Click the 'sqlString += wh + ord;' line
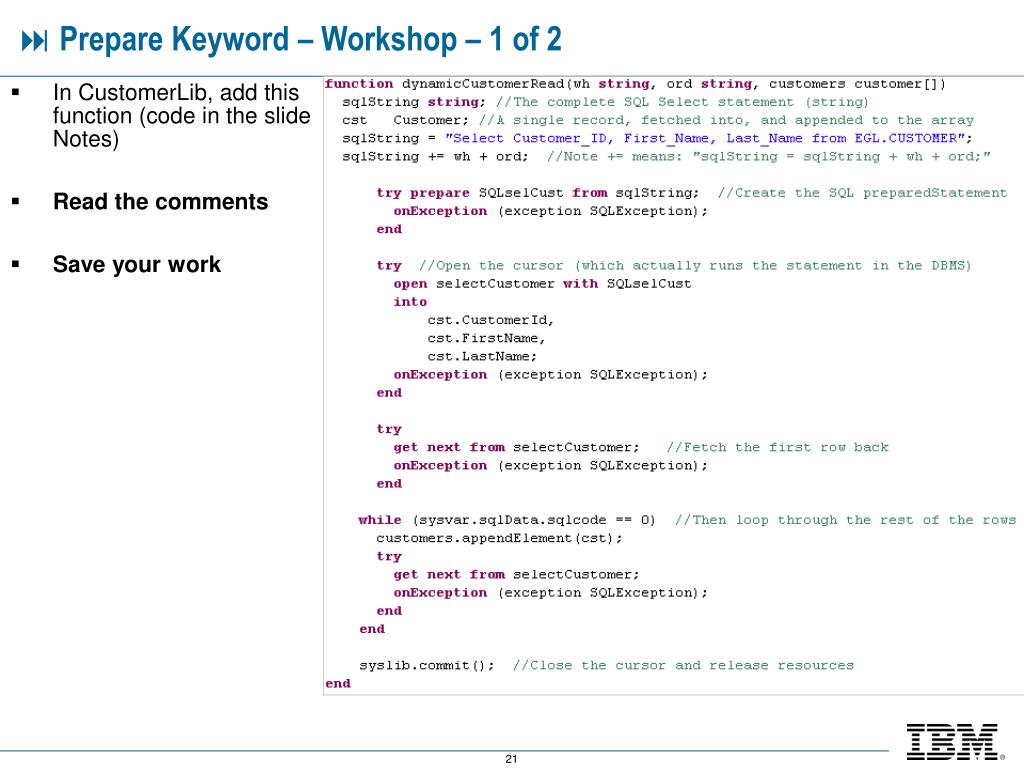Screen dimensions: 1024x768 (666, 157)
